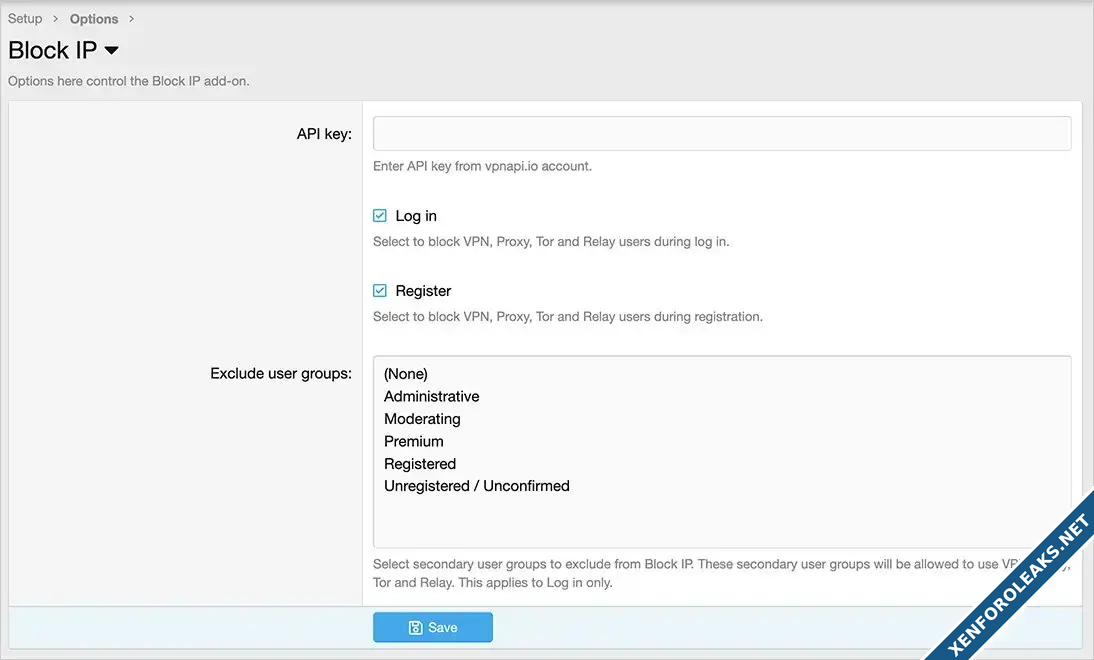1094x660 pixels.
Task: Click the floppy disk icon in Save button
Action: pyautogui.click(x=415, y=628)
